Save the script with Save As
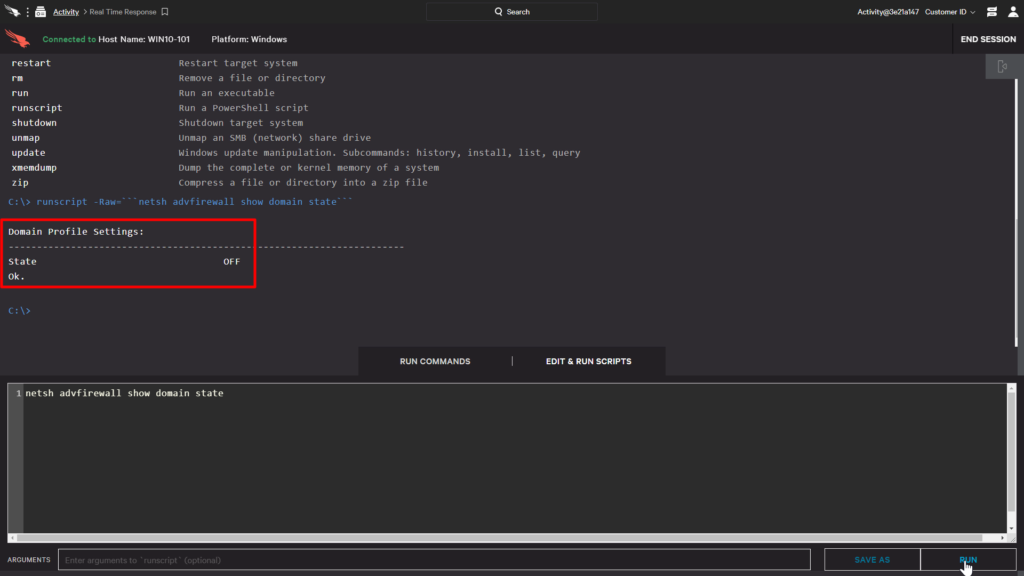The image size is (1024, 576). [x=872, y=560]
